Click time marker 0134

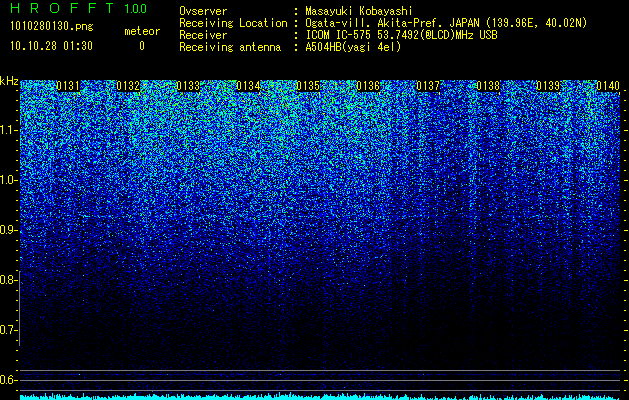pos(248,86)
